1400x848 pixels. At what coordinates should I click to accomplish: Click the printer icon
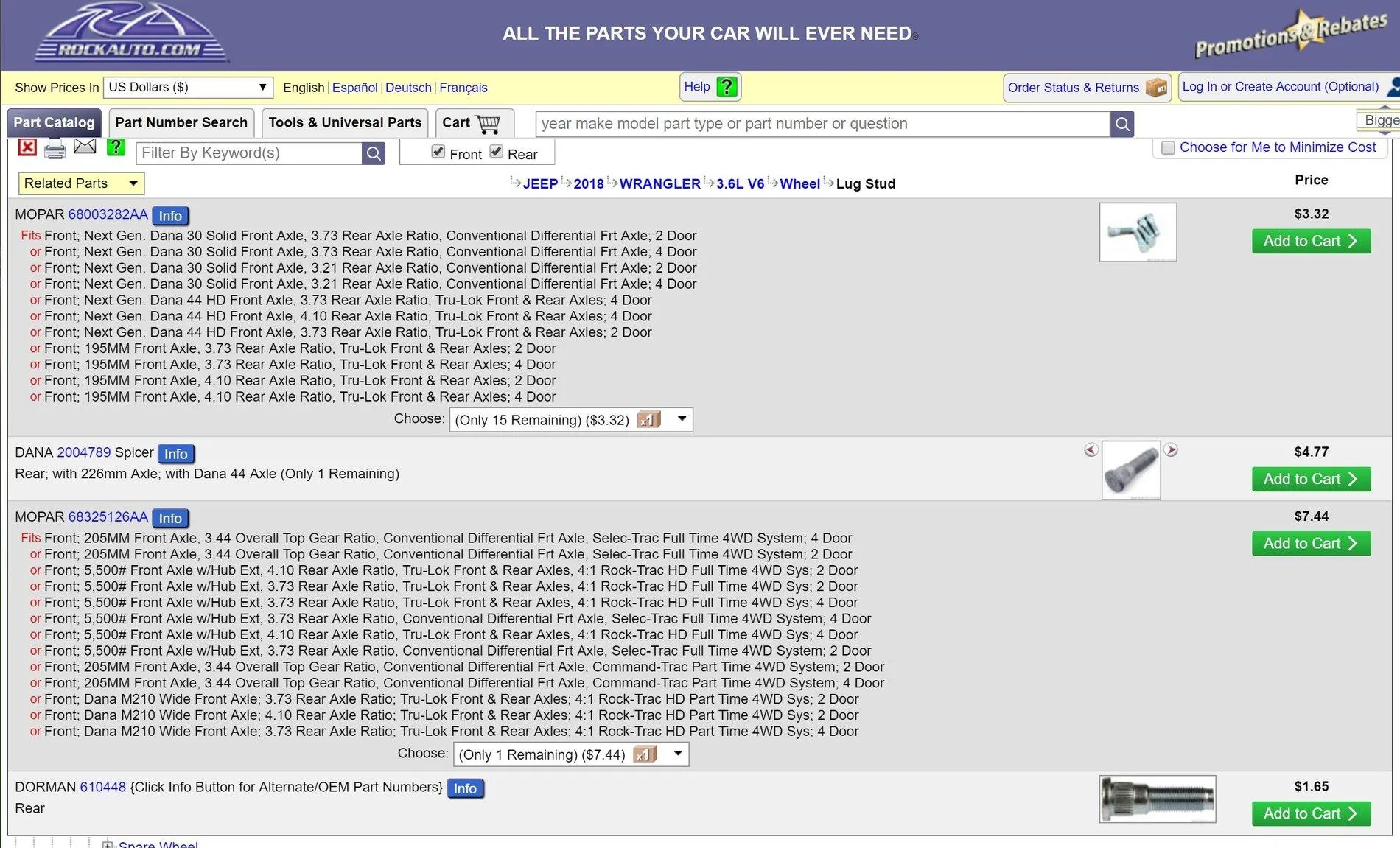55,150
